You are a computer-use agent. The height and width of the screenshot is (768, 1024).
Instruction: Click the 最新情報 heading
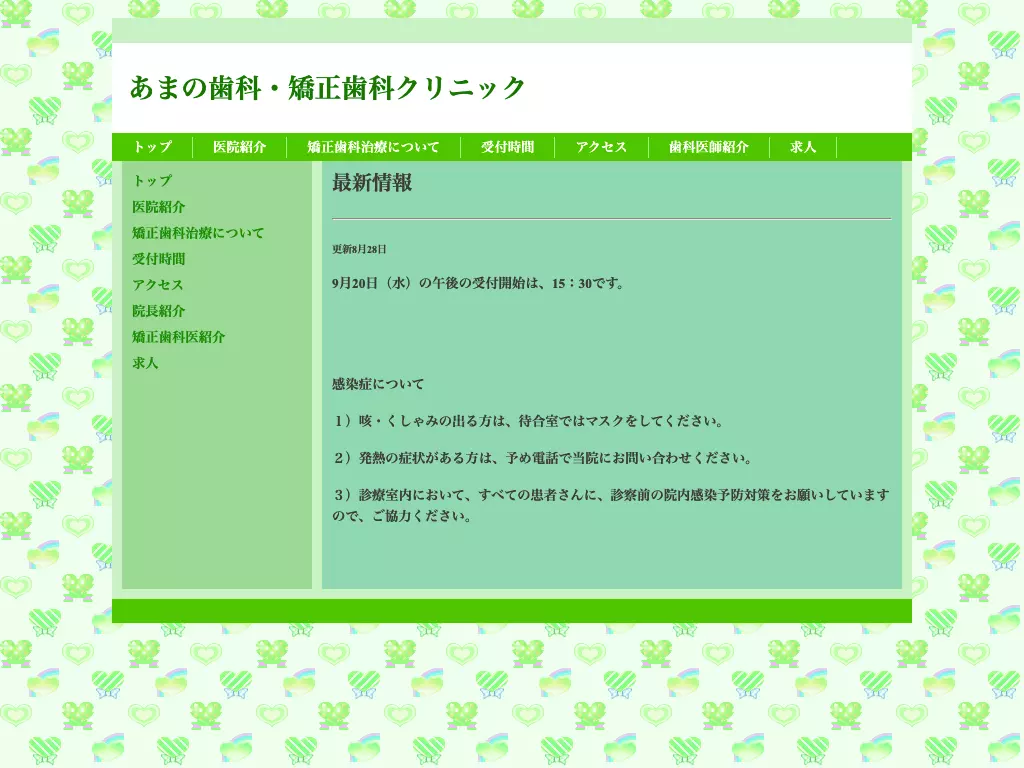tap(372, 183)
